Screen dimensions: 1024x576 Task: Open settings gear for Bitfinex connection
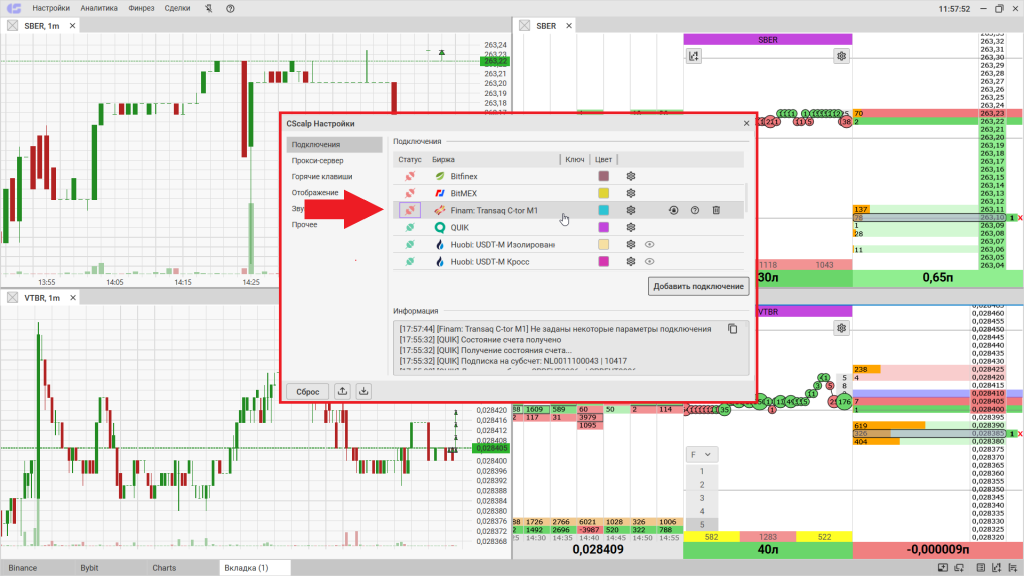[631, 176]
